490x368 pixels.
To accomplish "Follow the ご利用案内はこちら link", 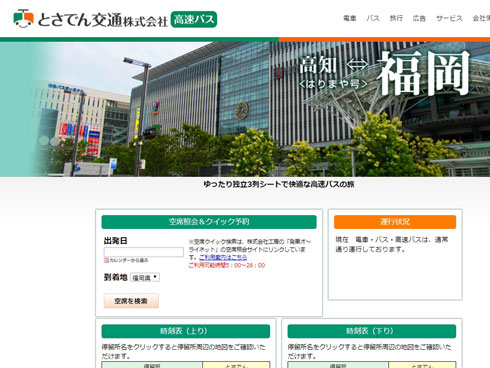I will (223, 257).
